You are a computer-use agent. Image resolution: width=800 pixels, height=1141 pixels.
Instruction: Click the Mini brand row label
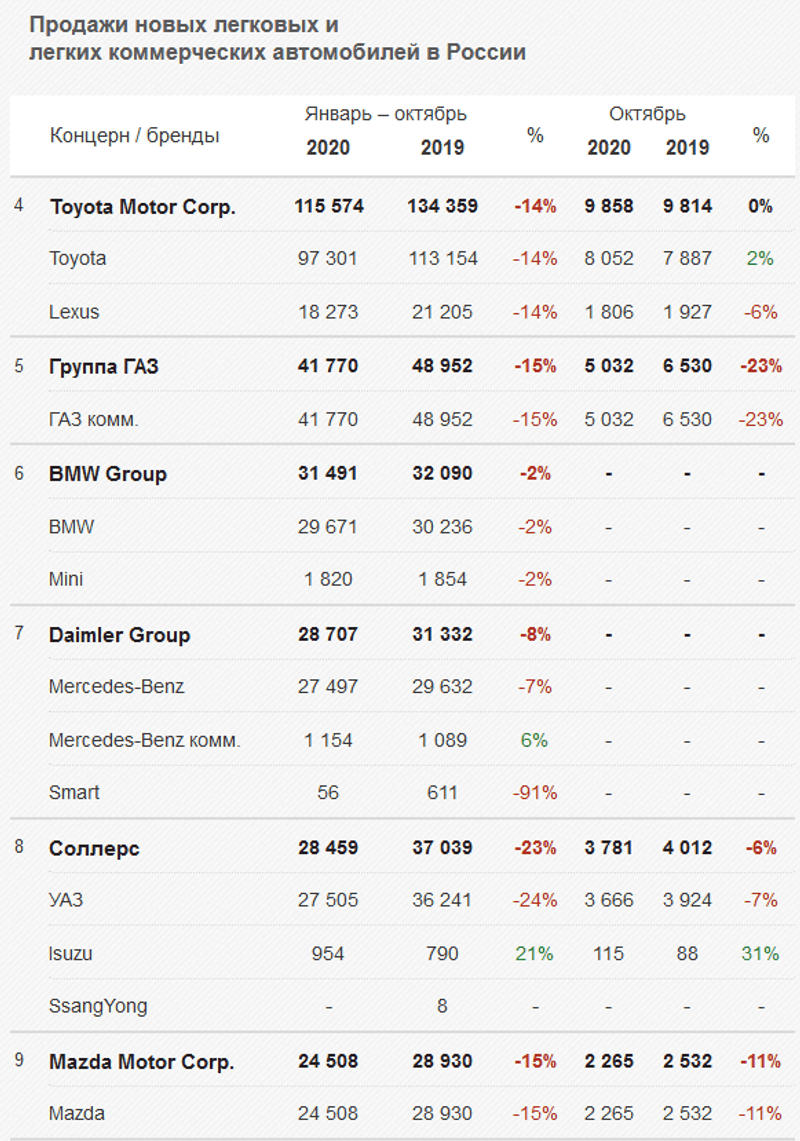(67, 580)
